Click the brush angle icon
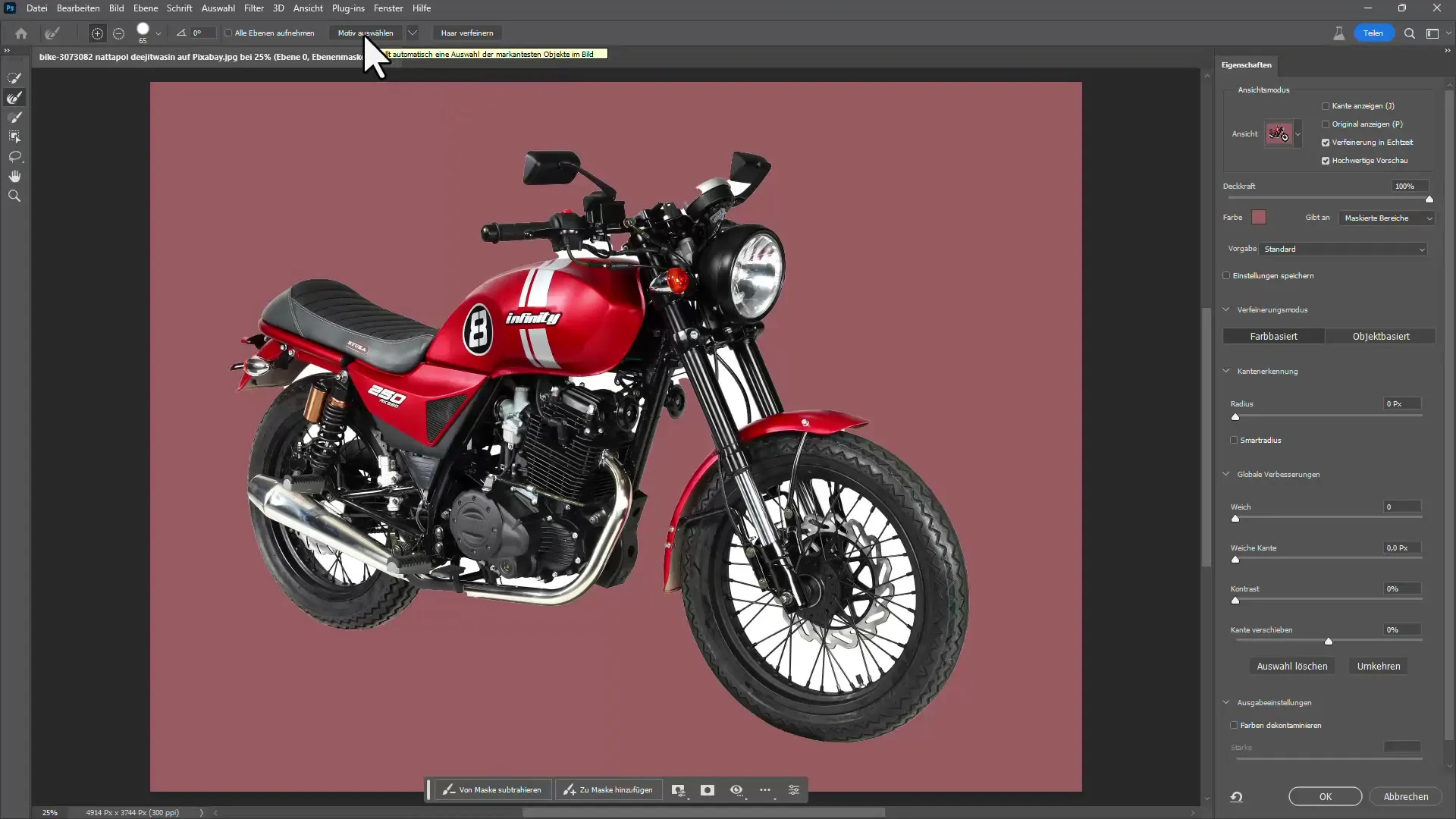 181,33
